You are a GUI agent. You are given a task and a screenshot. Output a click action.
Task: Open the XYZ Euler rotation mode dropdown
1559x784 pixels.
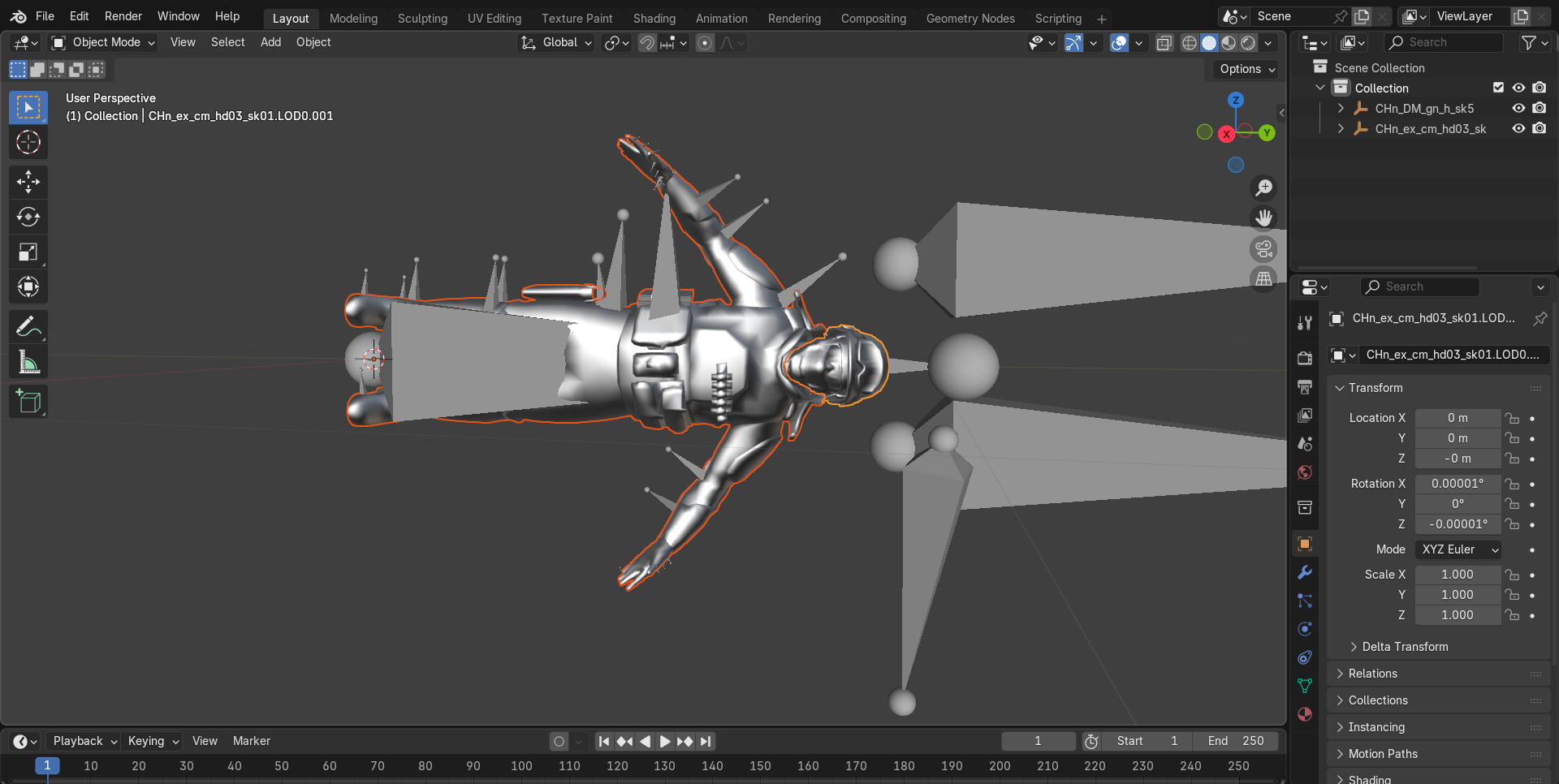click(1459, 549)
